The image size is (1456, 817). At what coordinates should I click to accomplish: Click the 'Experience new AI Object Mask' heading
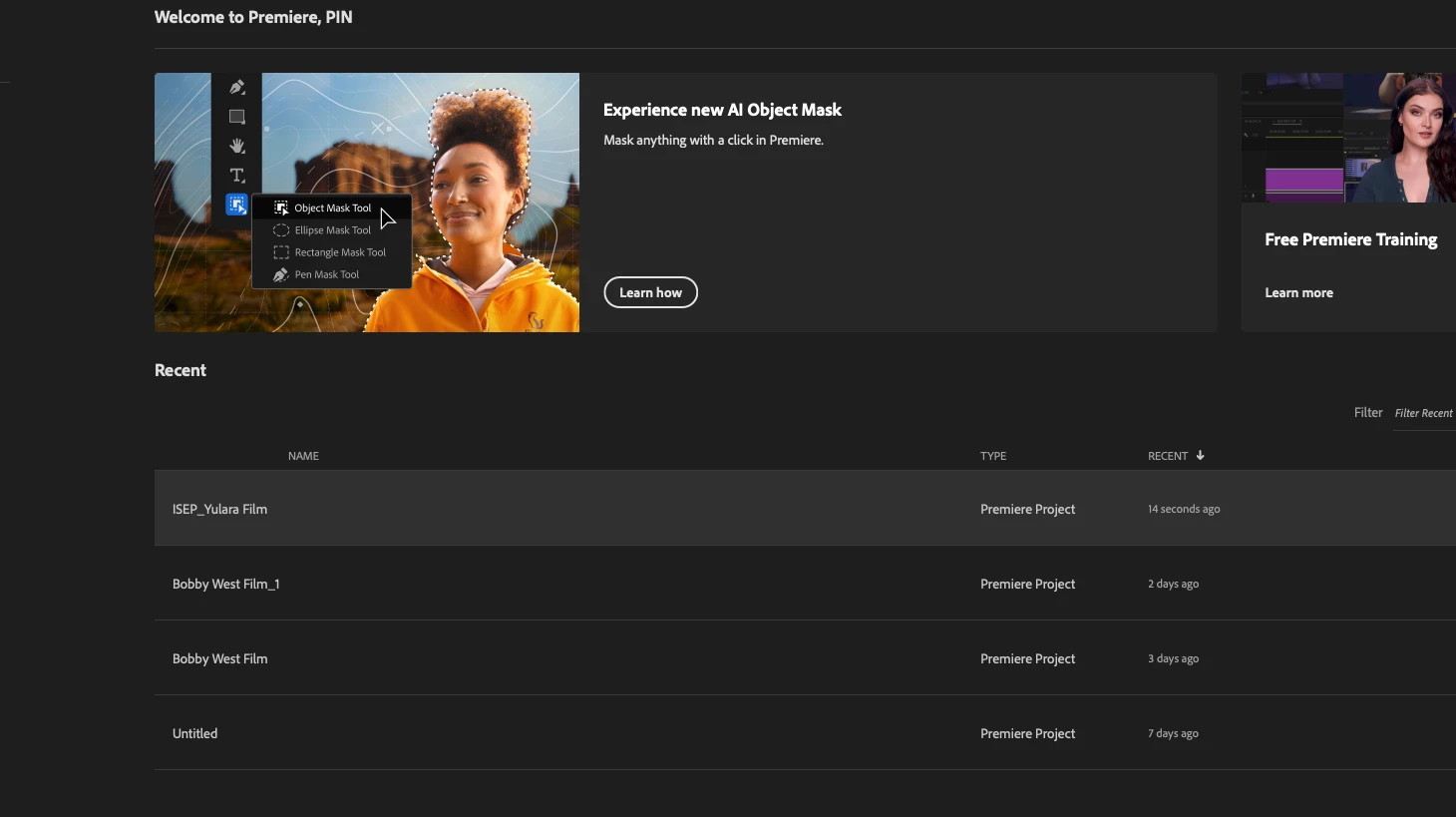coord(722,110)
